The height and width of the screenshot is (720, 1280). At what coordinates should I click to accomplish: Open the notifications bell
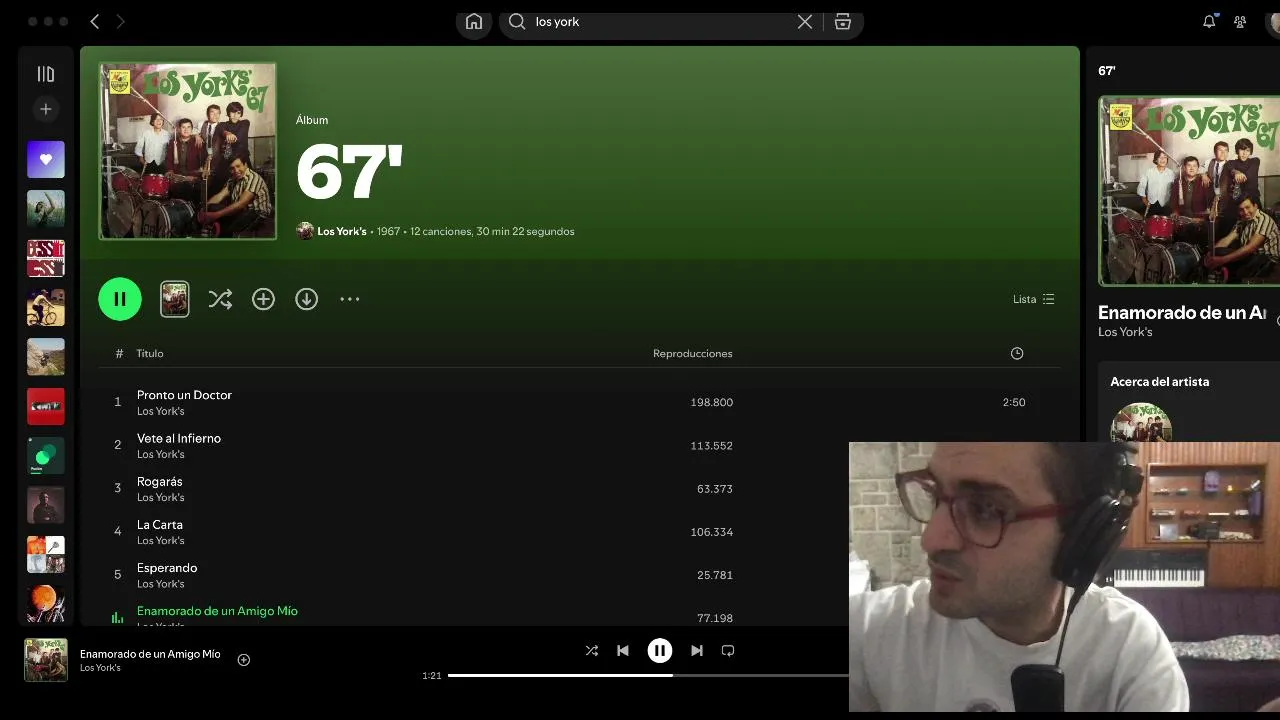click(1209, 21)
